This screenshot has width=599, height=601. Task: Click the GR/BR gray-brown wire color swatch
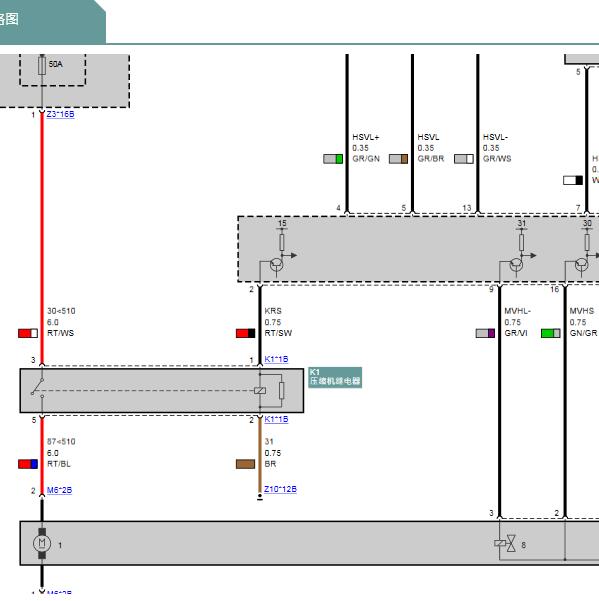(x=399, y=159)
